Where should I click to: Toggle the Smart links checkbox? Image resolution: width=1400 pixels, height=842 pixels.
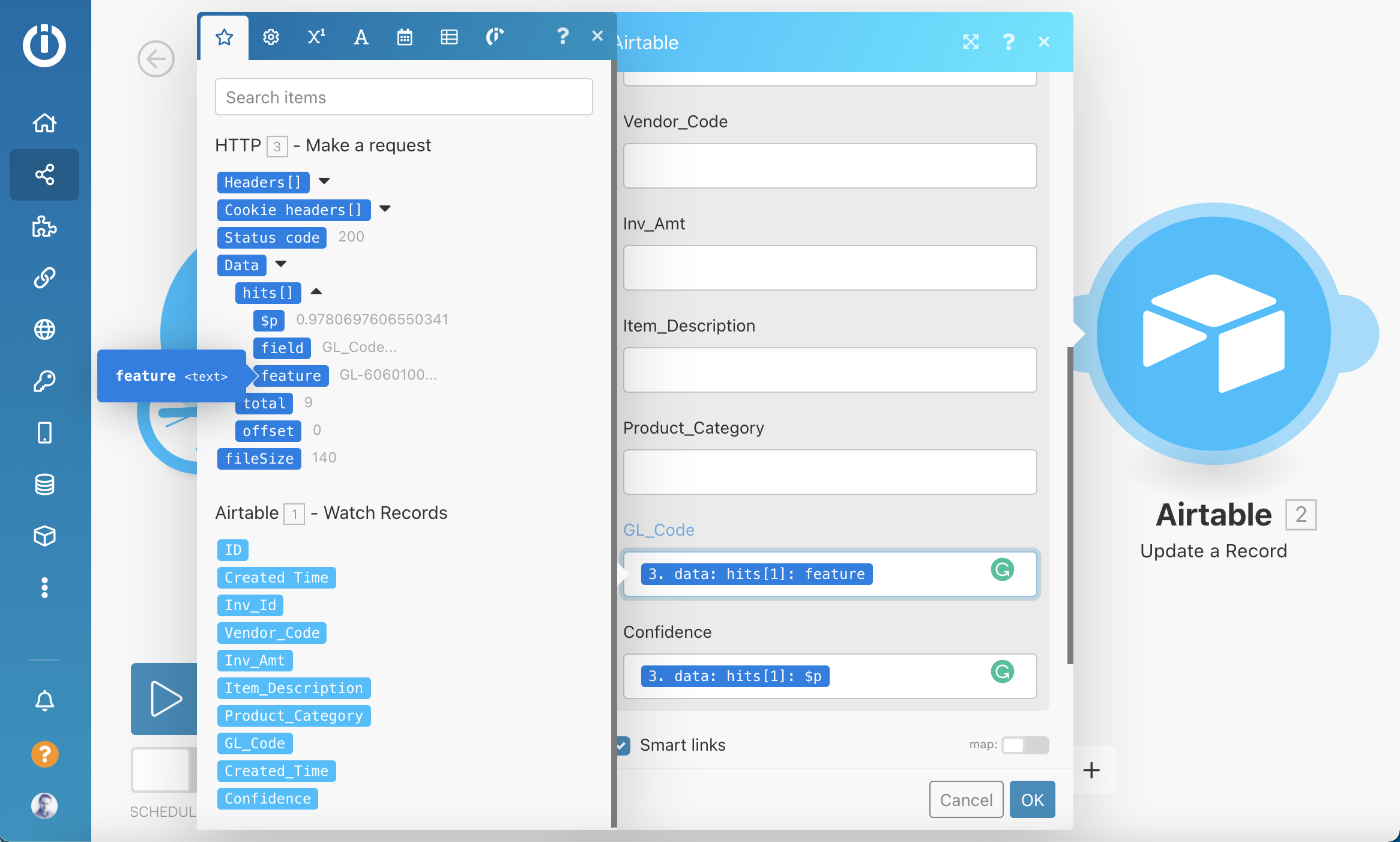tap(622, 745)
